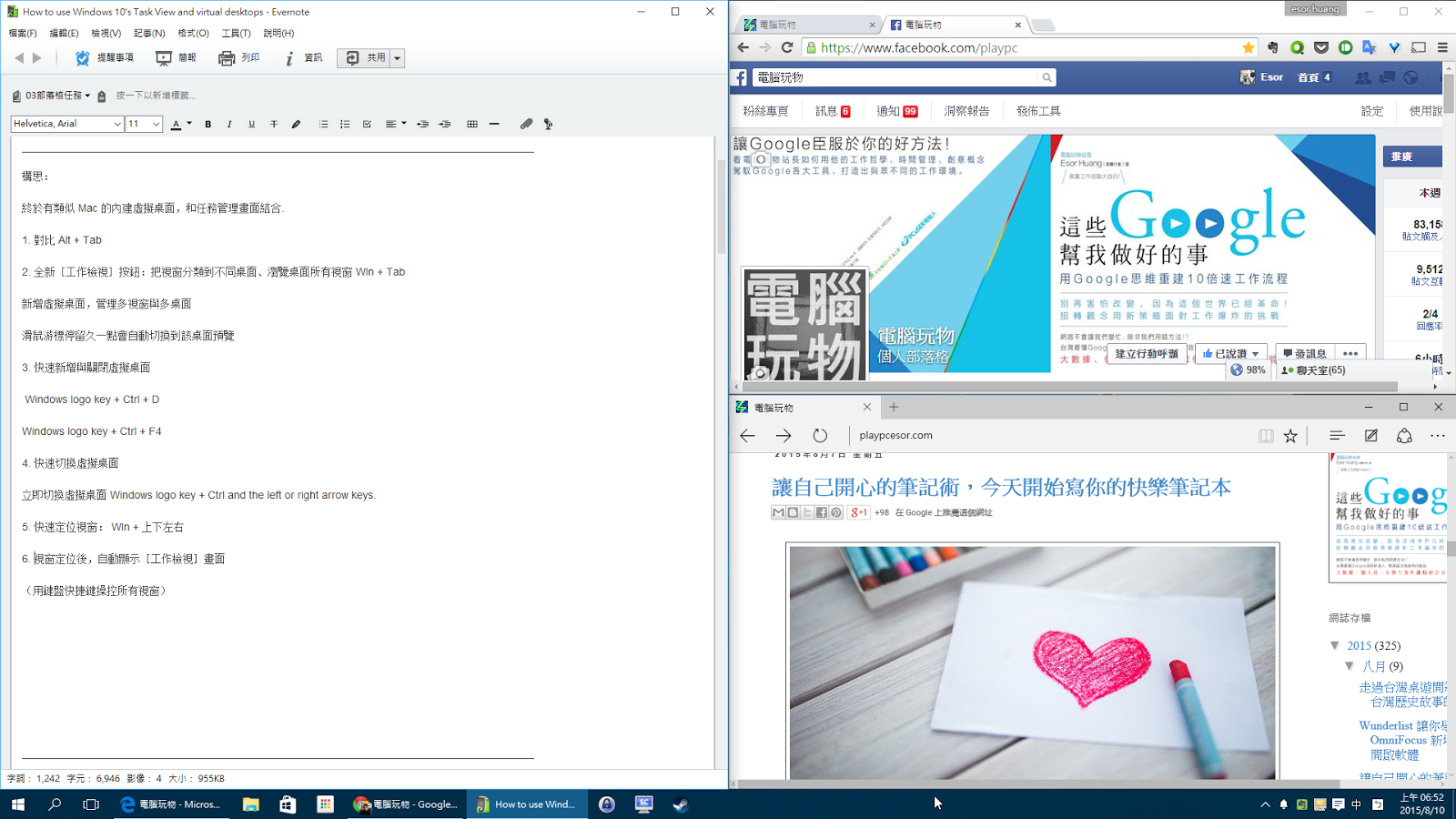Insert a bulleted list in Evernote

[x=323, y=124]
